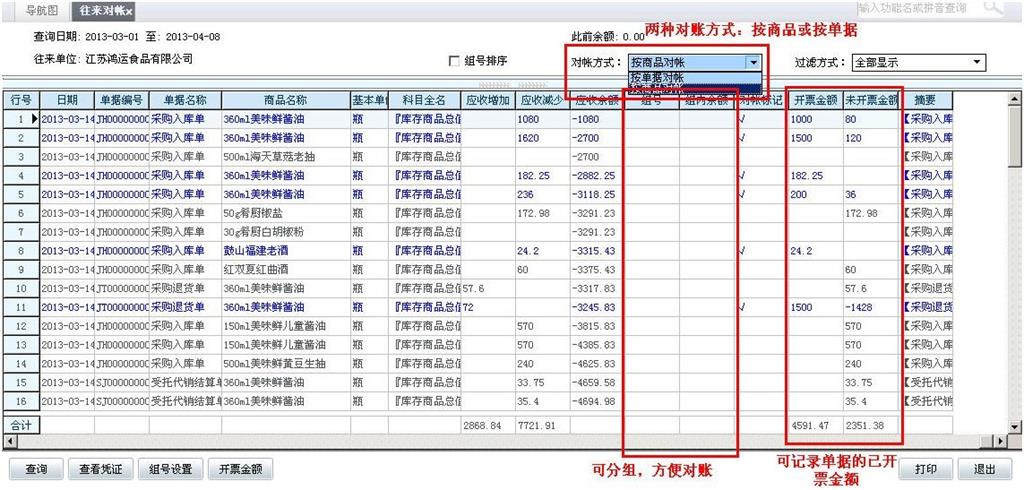Click the 500ml海天草菇老抽 product cell
The image size is (1024, 490).
pos(285,157)
